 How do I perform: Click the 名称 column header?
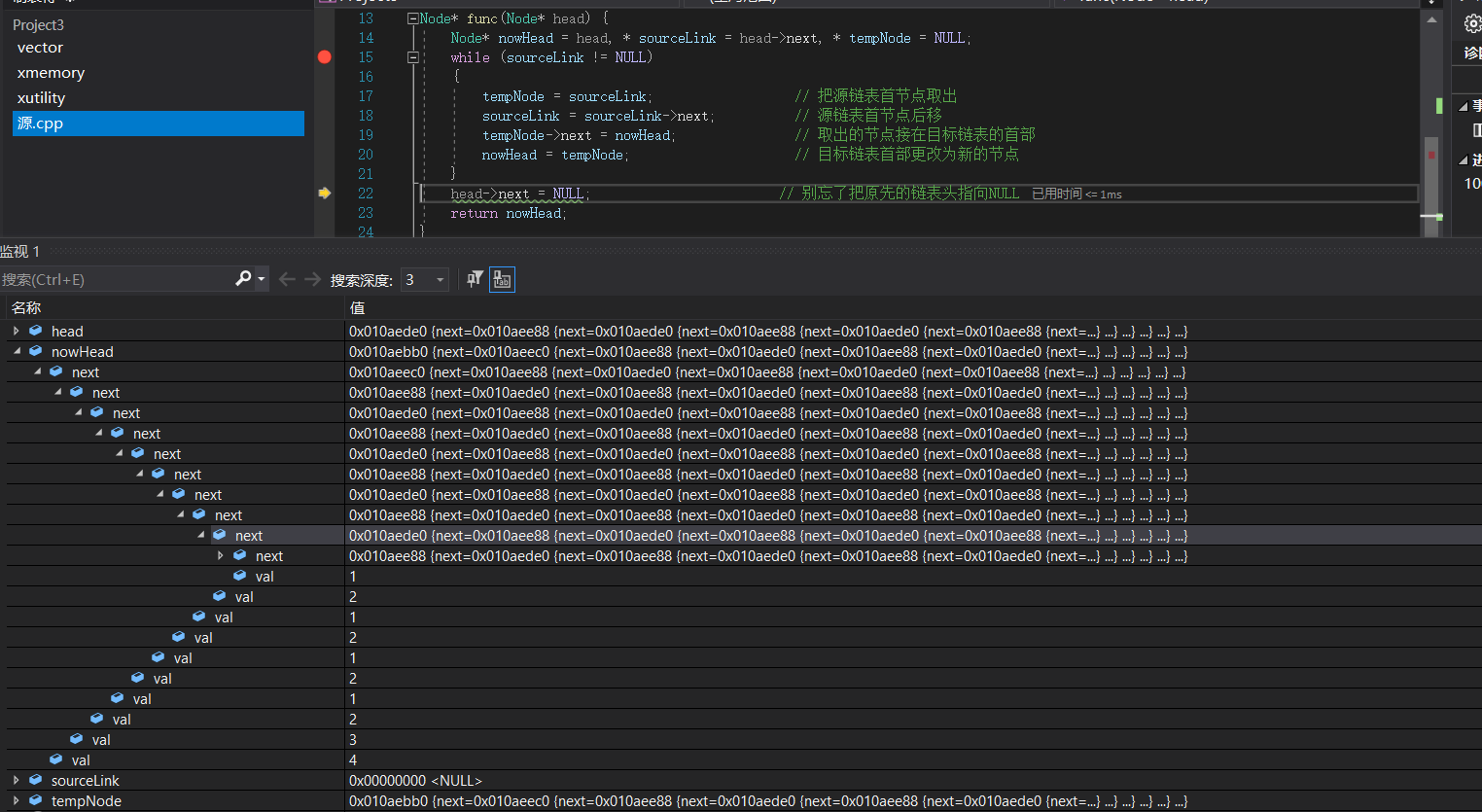coord(26,308)
